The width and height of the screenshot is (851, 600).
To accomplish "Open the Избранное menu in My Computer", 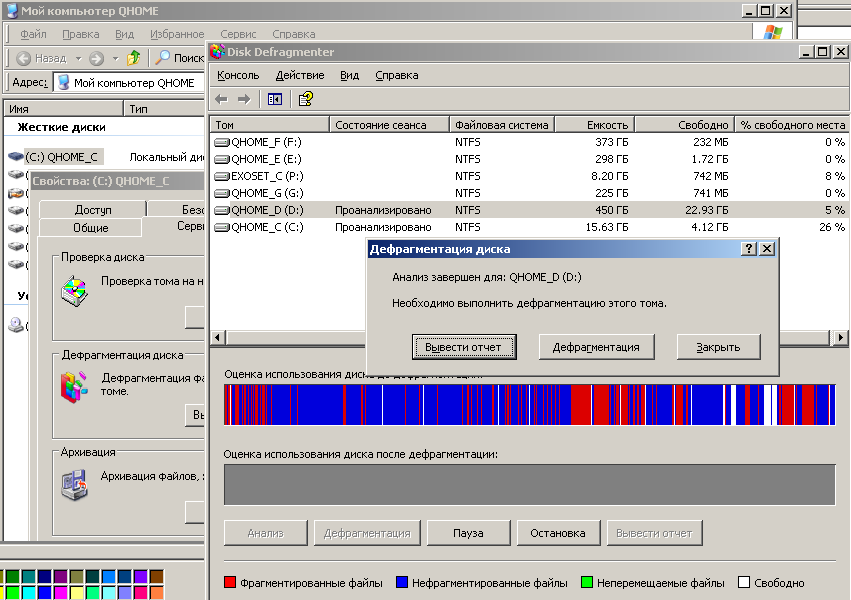I will click(177, 34).
